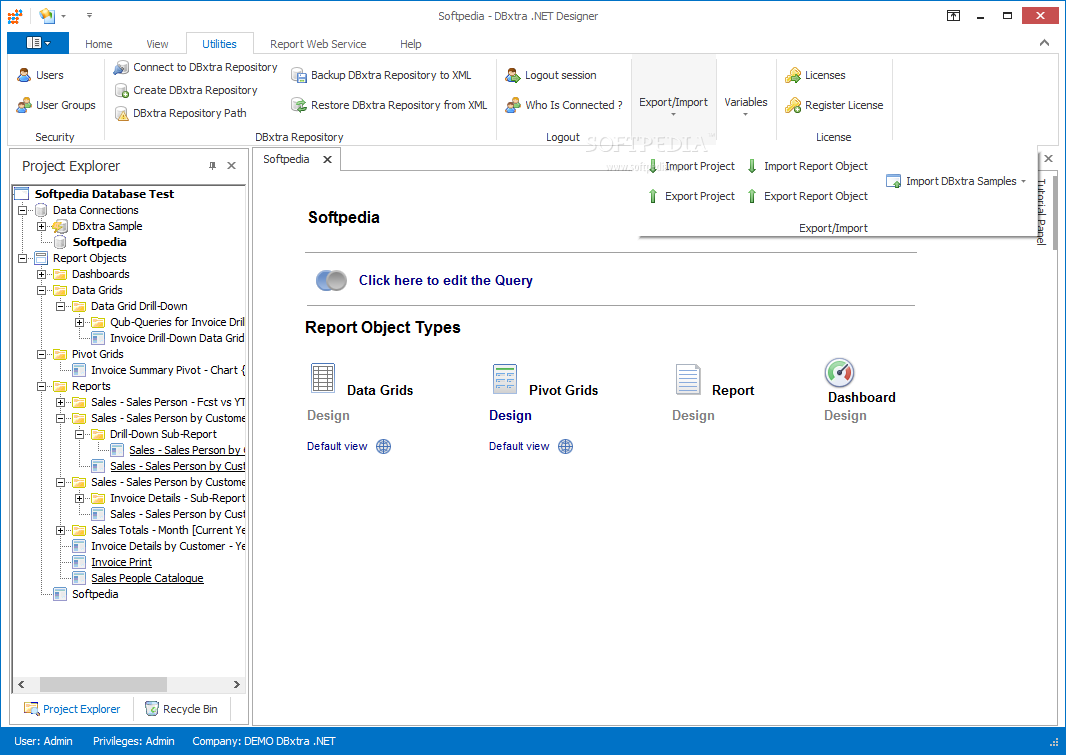1066x755 pixels.
Task: Click Default view under Pivot Grids
Action: [519, 446]
